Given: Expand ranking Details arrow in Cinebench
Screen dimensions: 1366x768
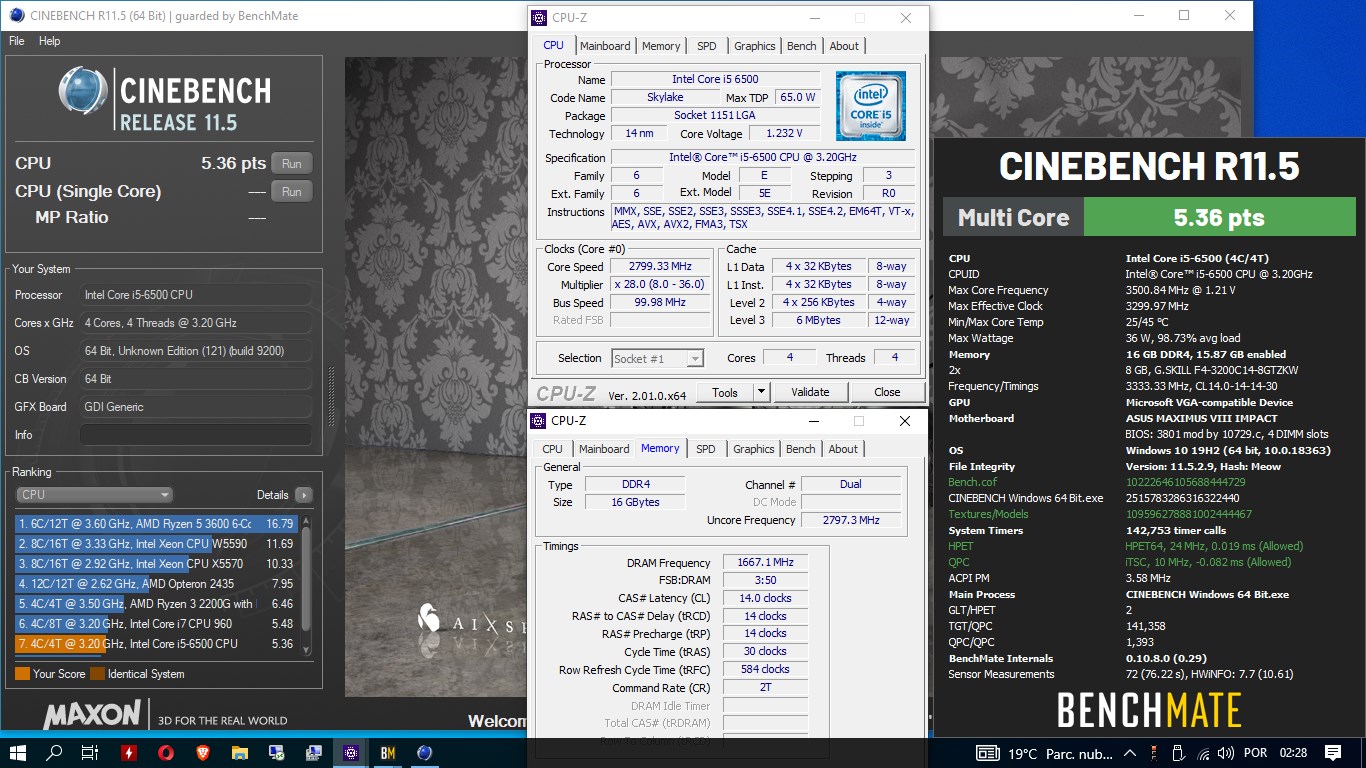Looking at the screenshot, I should 303,495.
